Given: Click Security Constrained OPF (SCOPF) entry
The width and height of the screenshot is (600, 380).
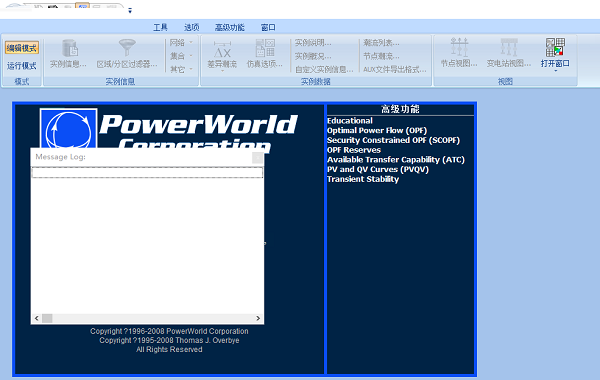Looking at the screenshot, I should click(393, 140).
